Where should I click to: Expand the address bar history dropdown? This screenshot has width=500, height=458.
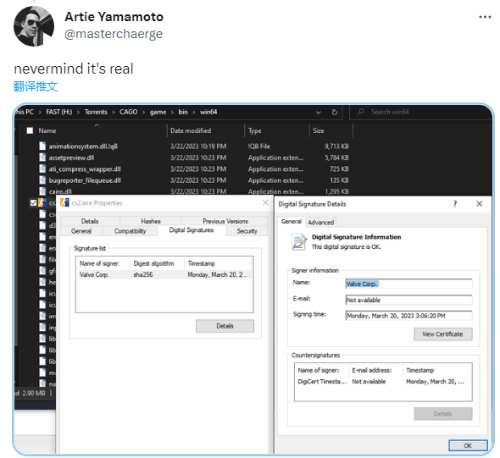[x=318, y=112]
